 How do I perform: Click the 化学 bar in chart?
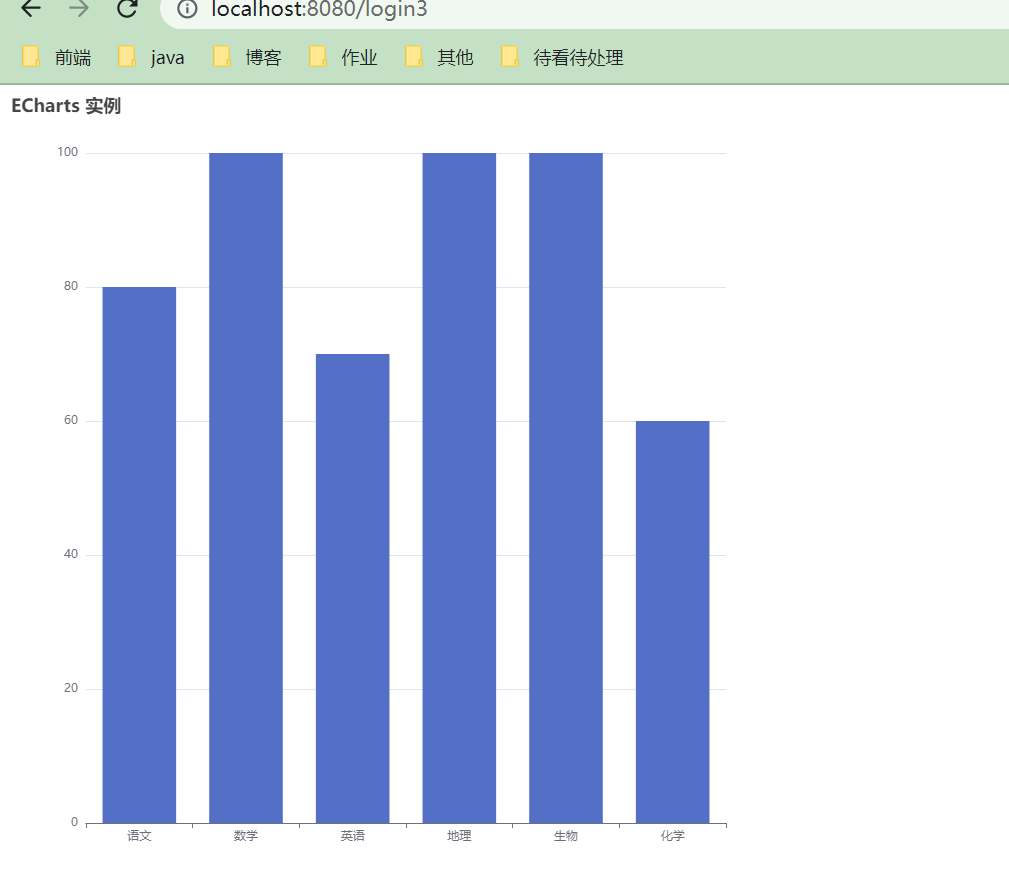click(x=672, y=622)
